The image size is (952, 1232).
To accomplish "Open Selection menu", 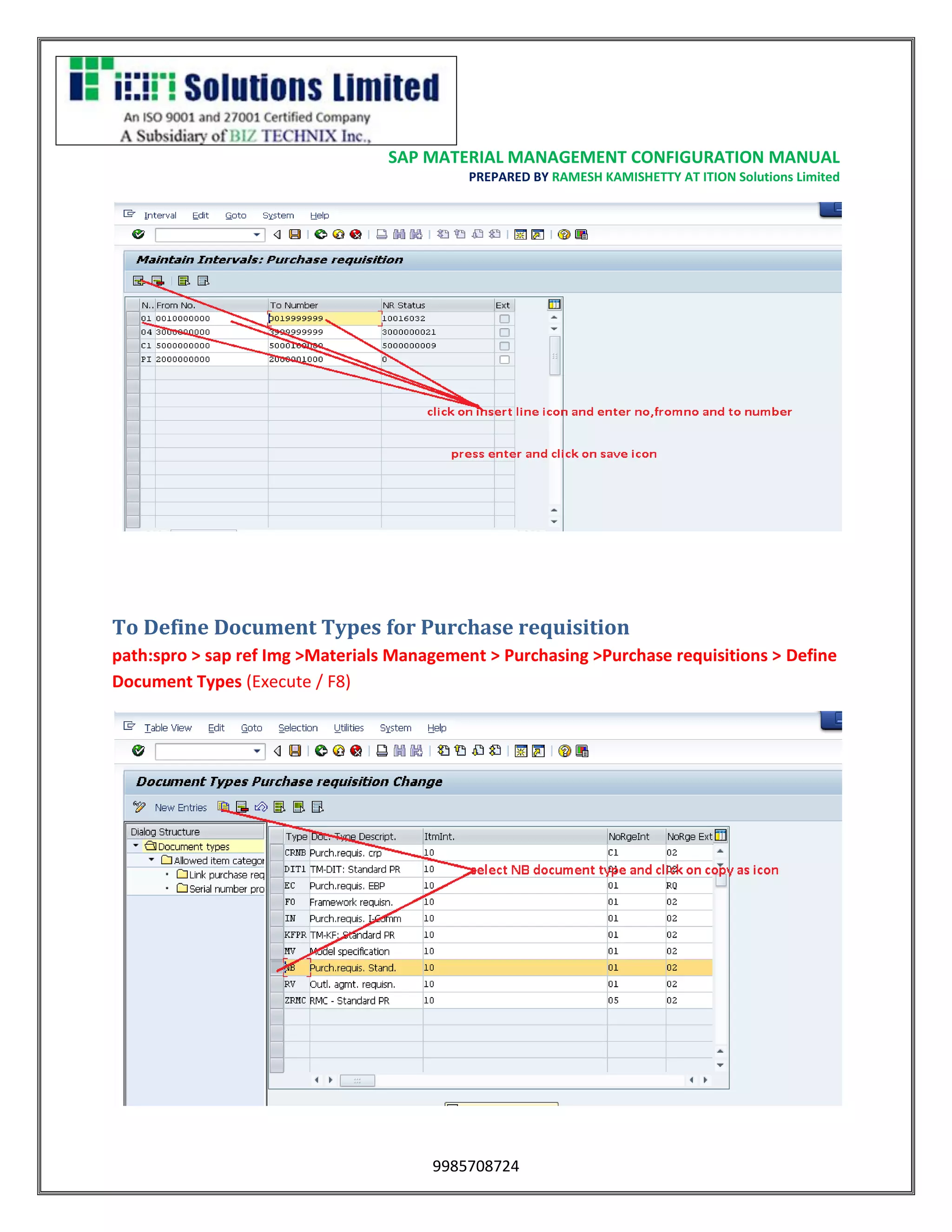I will [x=298, y=728].
